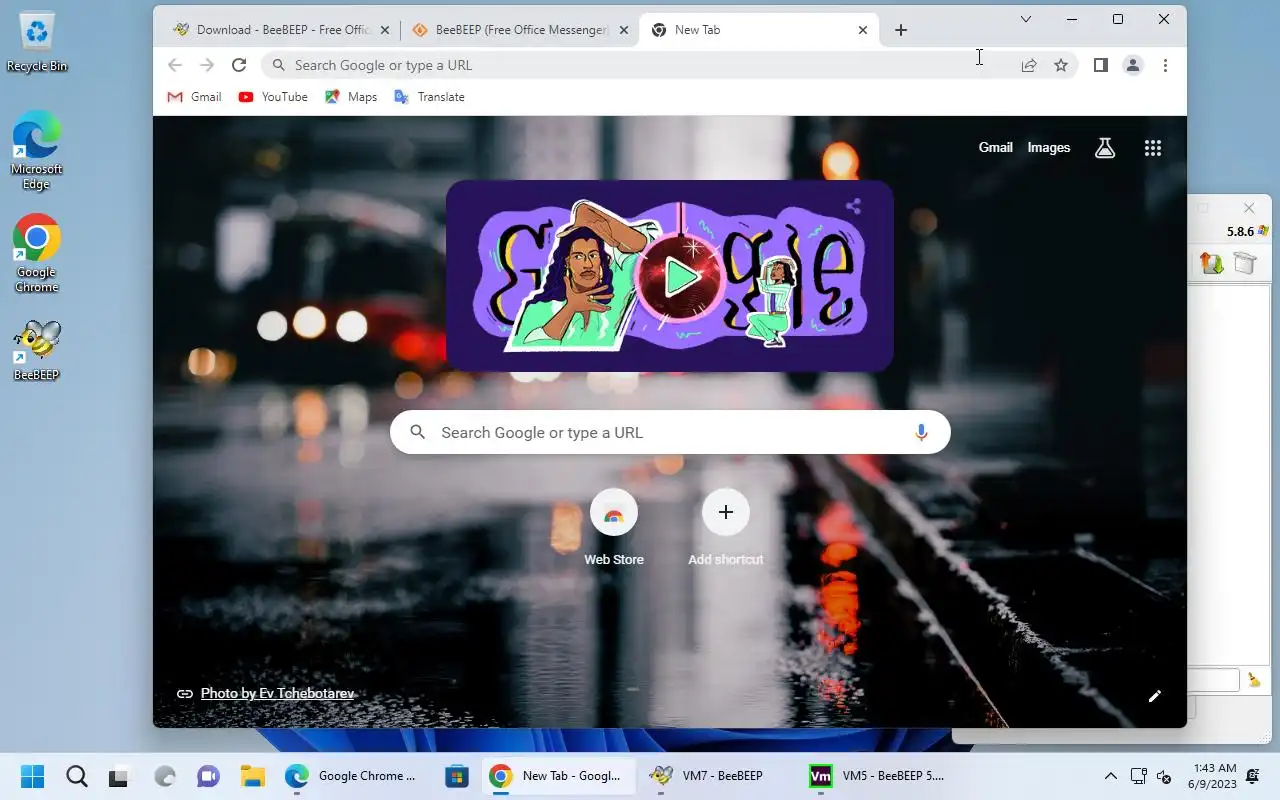Click broom clear icon in BeeBEEP window

pyautogui.click(x=1254, y=681)
